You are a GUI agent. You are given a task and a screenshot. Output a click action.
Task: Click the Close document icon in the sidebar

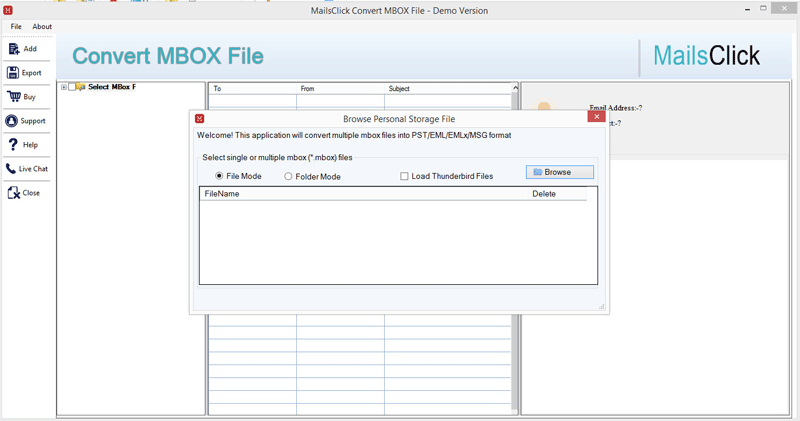pos(13,193)
